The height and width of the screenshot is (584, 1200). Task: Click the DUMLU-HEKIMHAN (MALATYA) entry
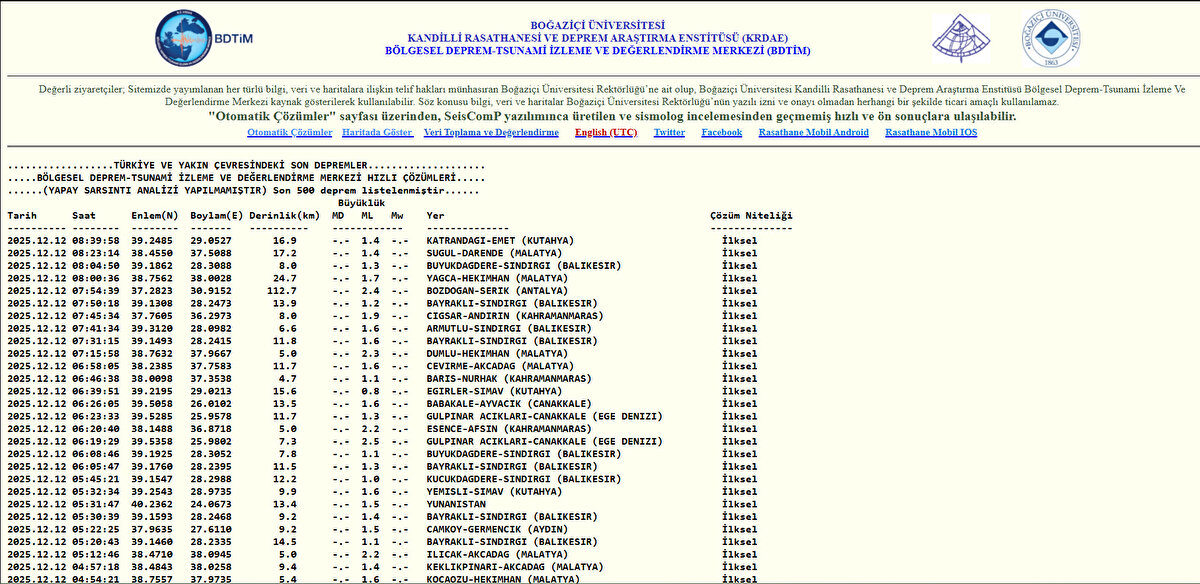pyautogui.click(x=497, y=354)
